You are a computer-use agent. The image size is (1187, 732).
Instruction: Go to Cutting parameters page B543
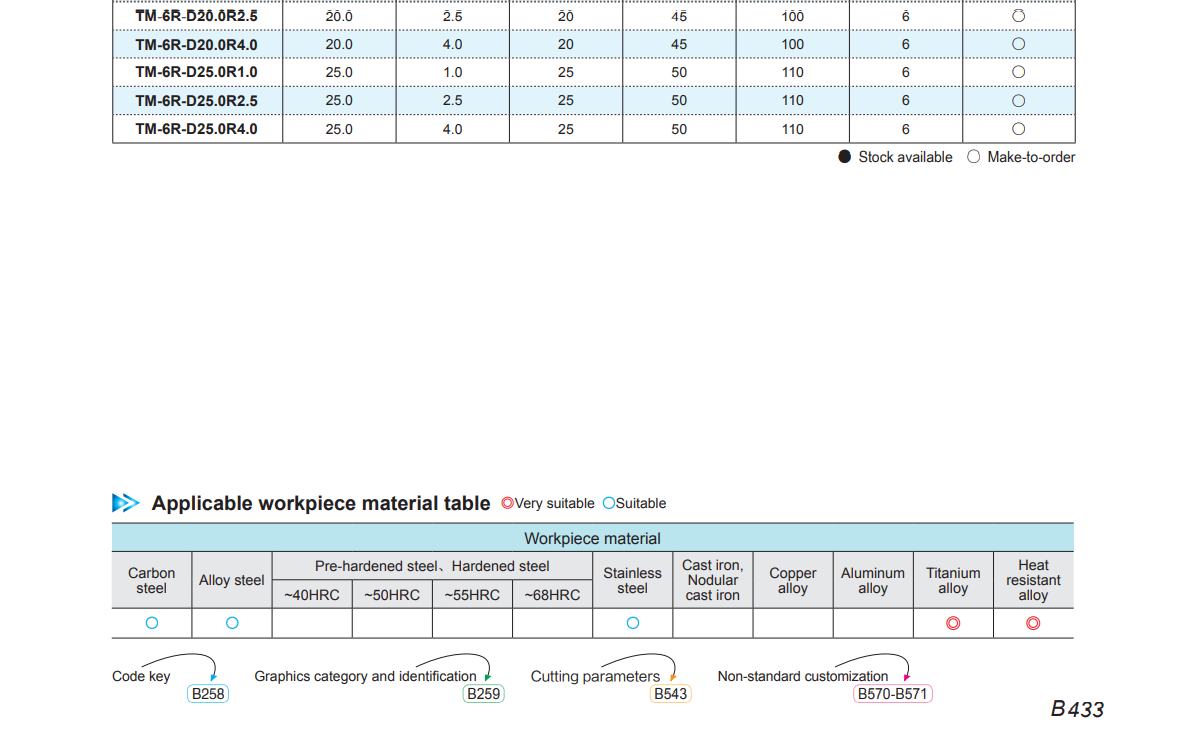[670, 693]
